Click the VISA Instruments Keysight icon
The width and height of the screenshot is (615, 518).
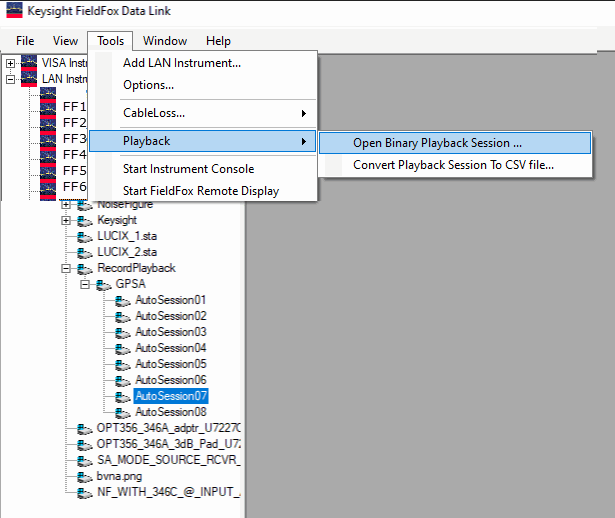click(29, 62)
